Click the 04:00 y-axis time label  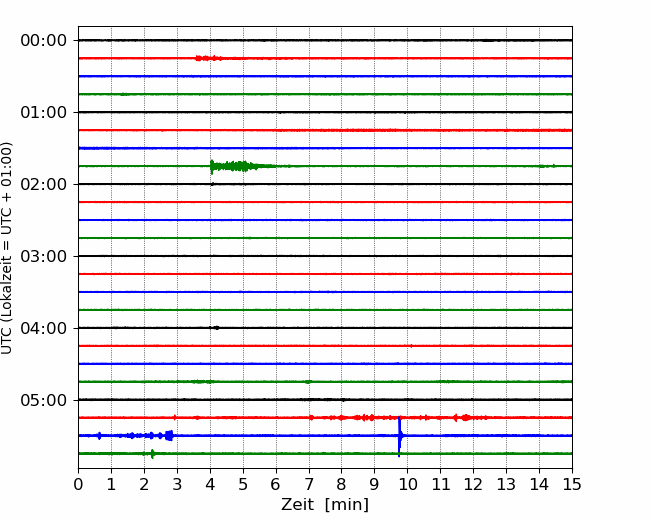coord(44,328)
